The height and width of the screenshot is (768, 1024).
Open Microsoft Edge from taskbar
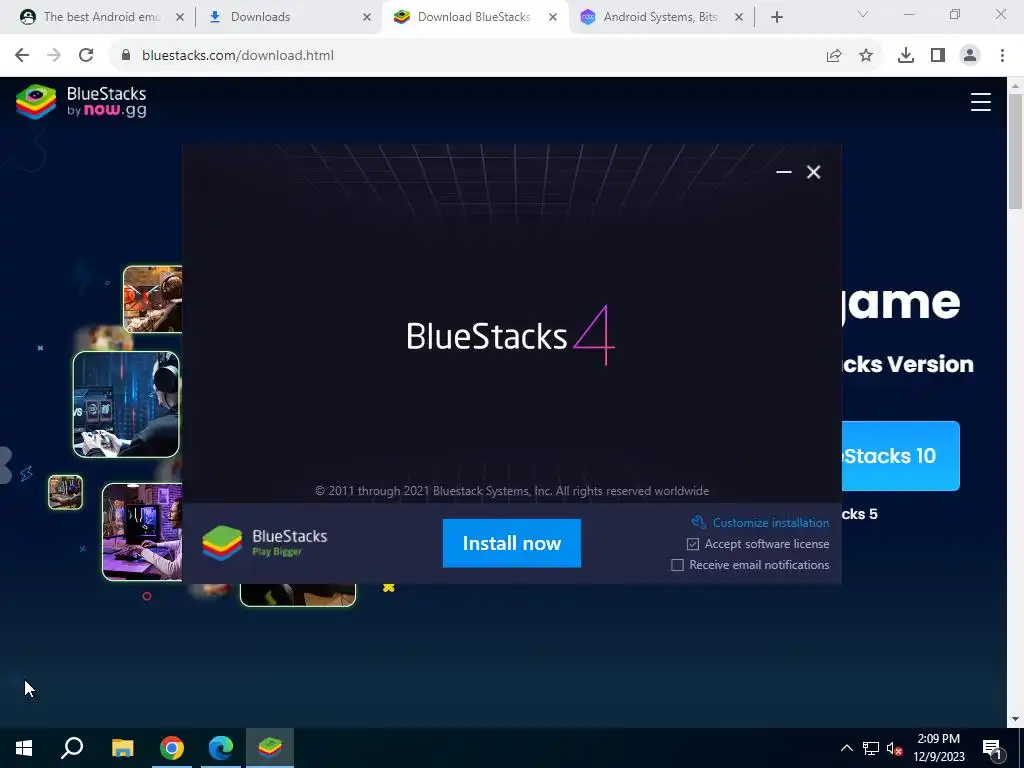221,748
